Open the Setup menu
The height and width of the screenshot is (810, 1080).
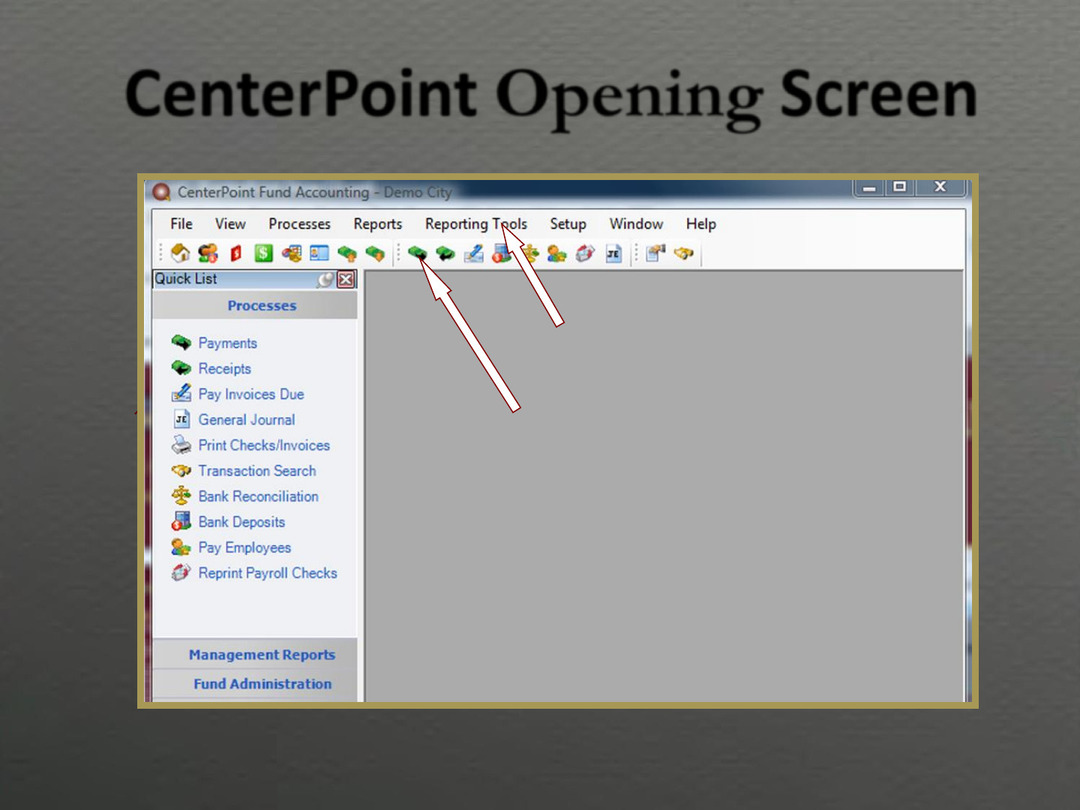coord(568,224)
